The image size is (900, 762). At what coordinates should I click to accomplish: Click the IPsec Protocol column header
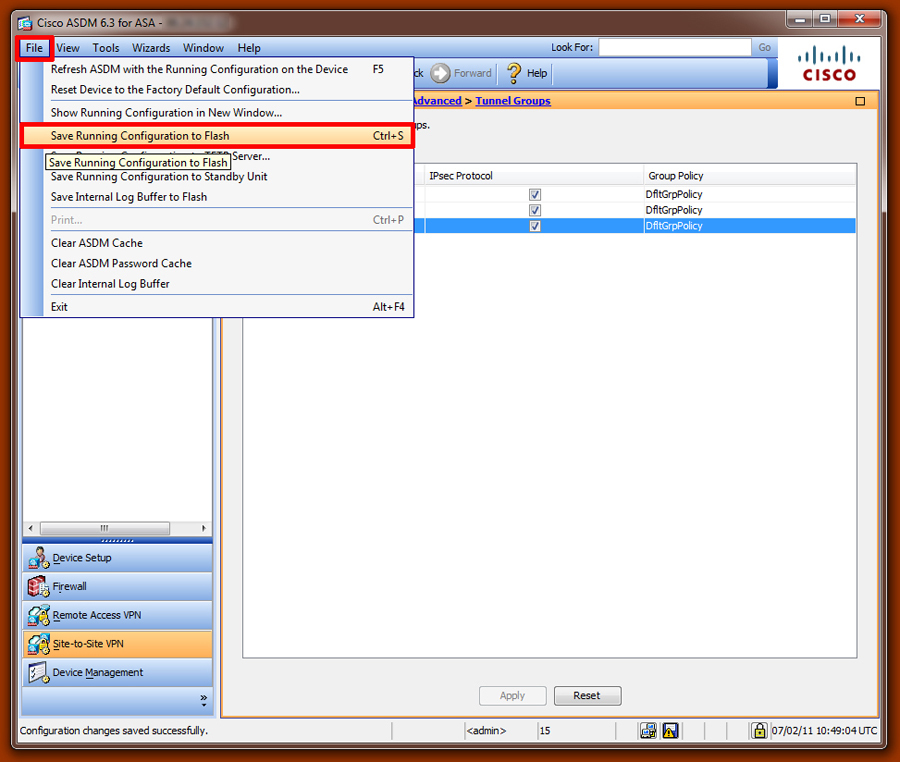534,176
